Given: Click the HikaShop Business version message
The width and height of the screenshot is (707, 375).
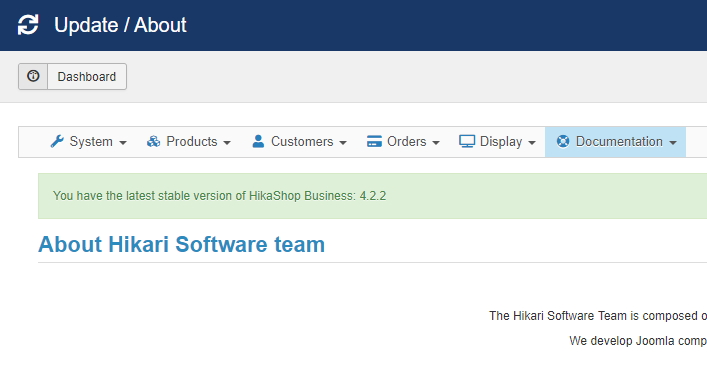Looking at the screenshot, I should tap(220, 196).
